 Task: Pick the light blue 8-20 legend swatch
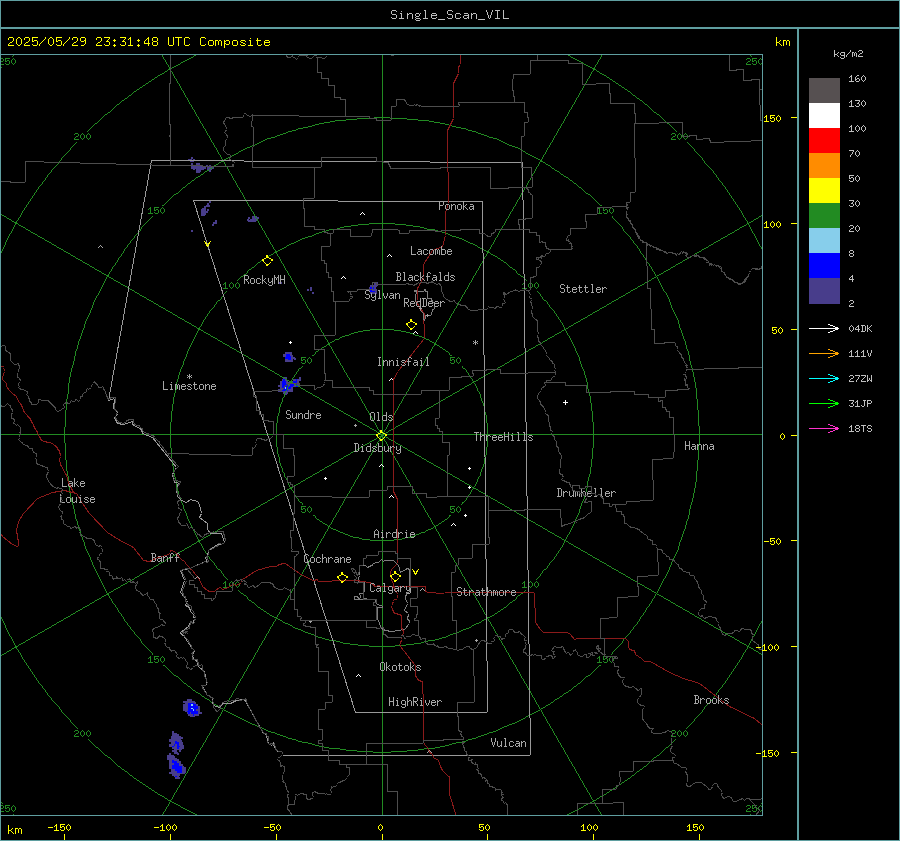(x=824, y=241)
